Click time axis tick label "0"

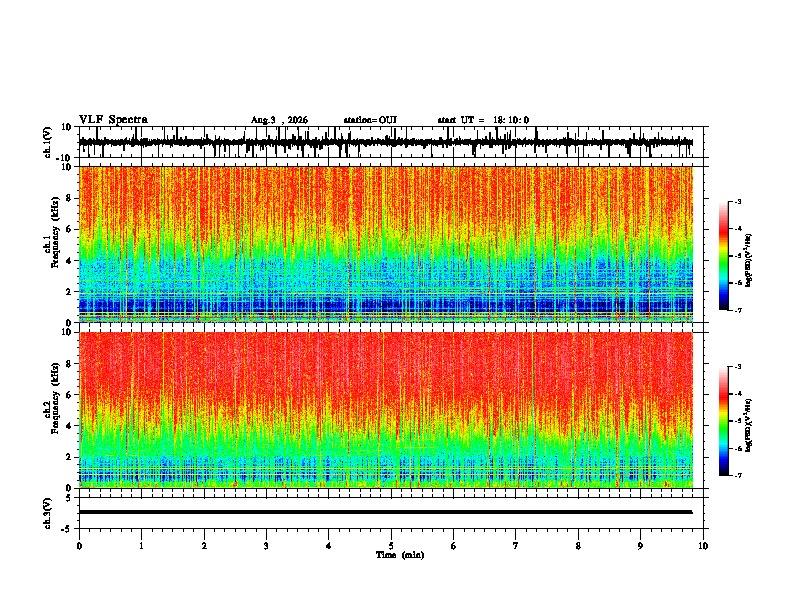point(79,546)
